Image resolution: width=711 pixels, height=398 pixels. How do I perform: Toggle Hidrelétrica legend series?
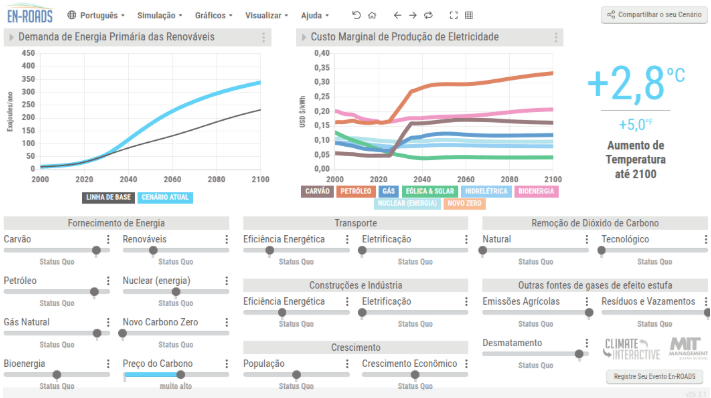[x=486, y=191]
